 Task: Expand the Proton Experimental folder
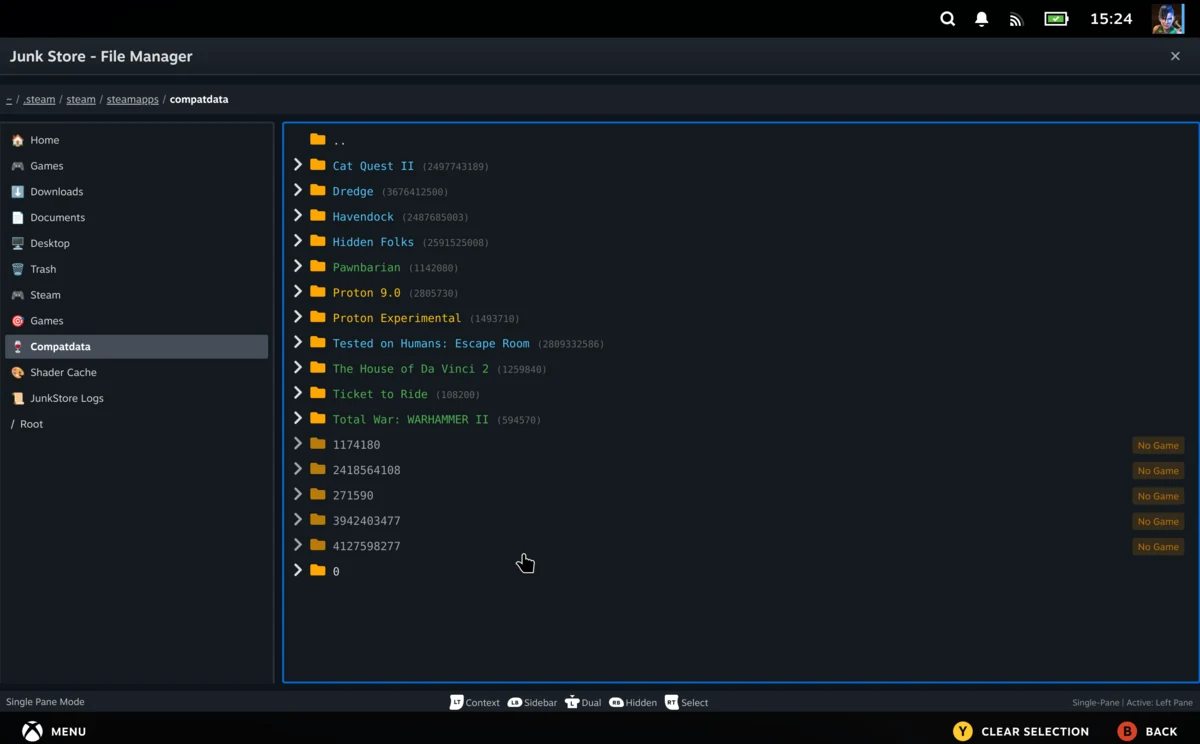[298, 317]
